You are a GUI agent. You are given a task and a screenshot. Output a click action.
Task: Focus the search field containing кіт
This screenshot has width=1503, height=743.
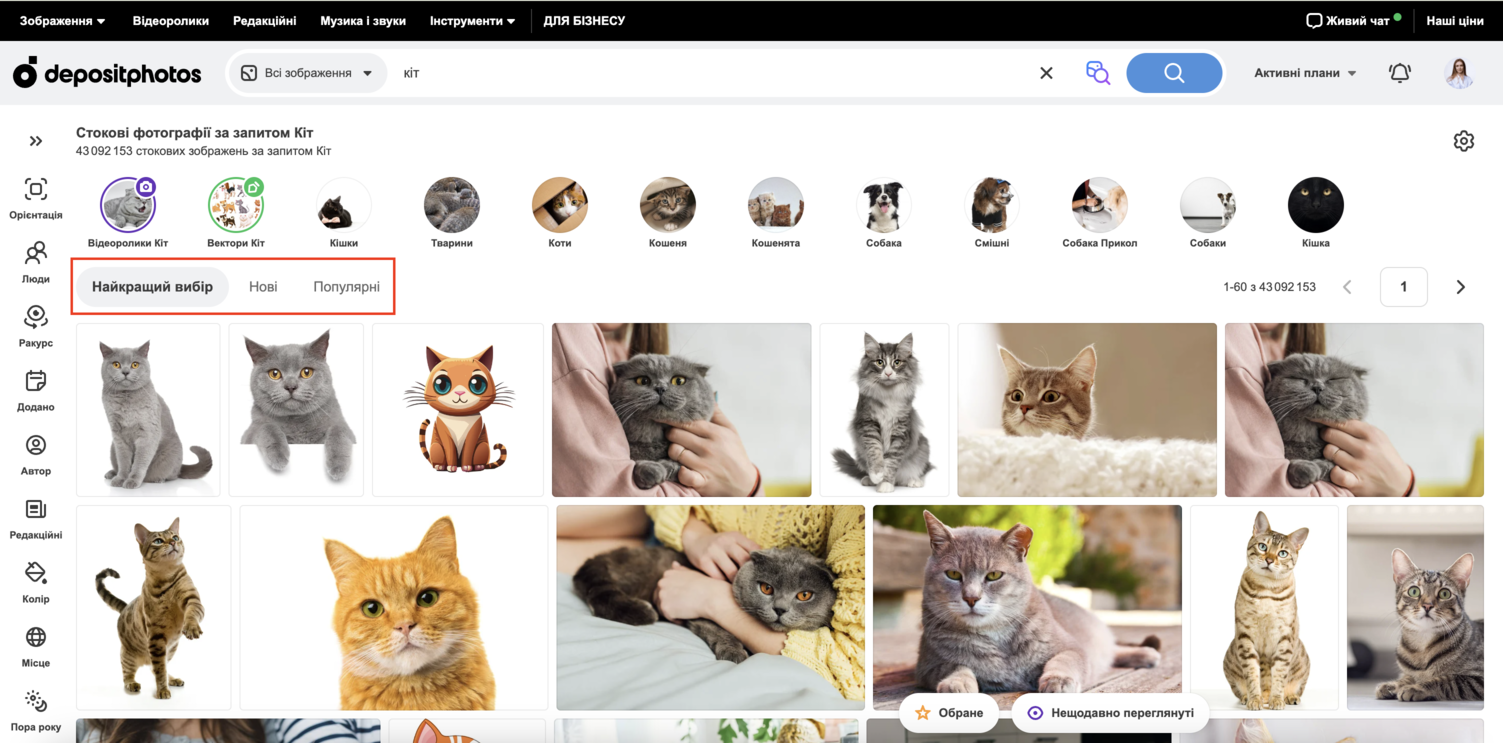(710, 73)
